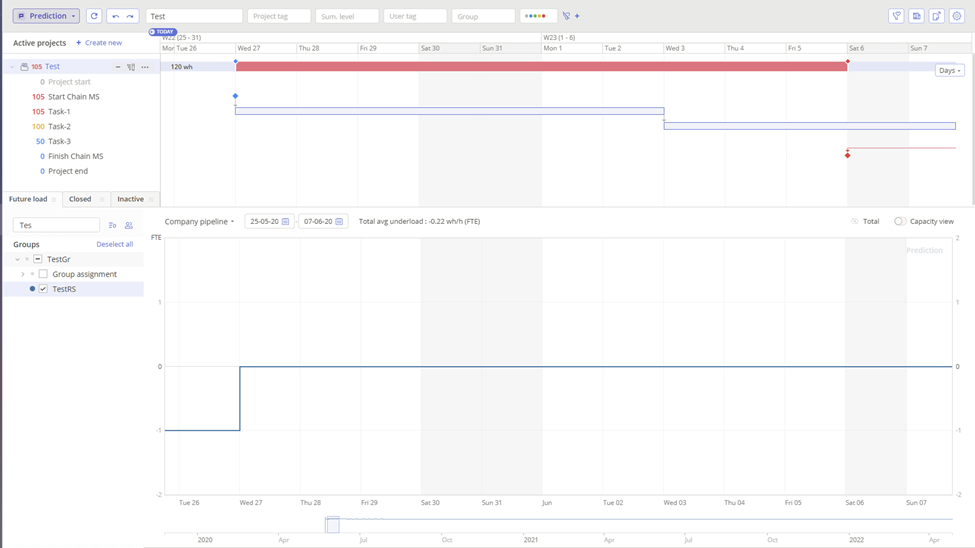Open three-dots menu on Test project row
The image size is (975, 548).
tap(145, 67)
